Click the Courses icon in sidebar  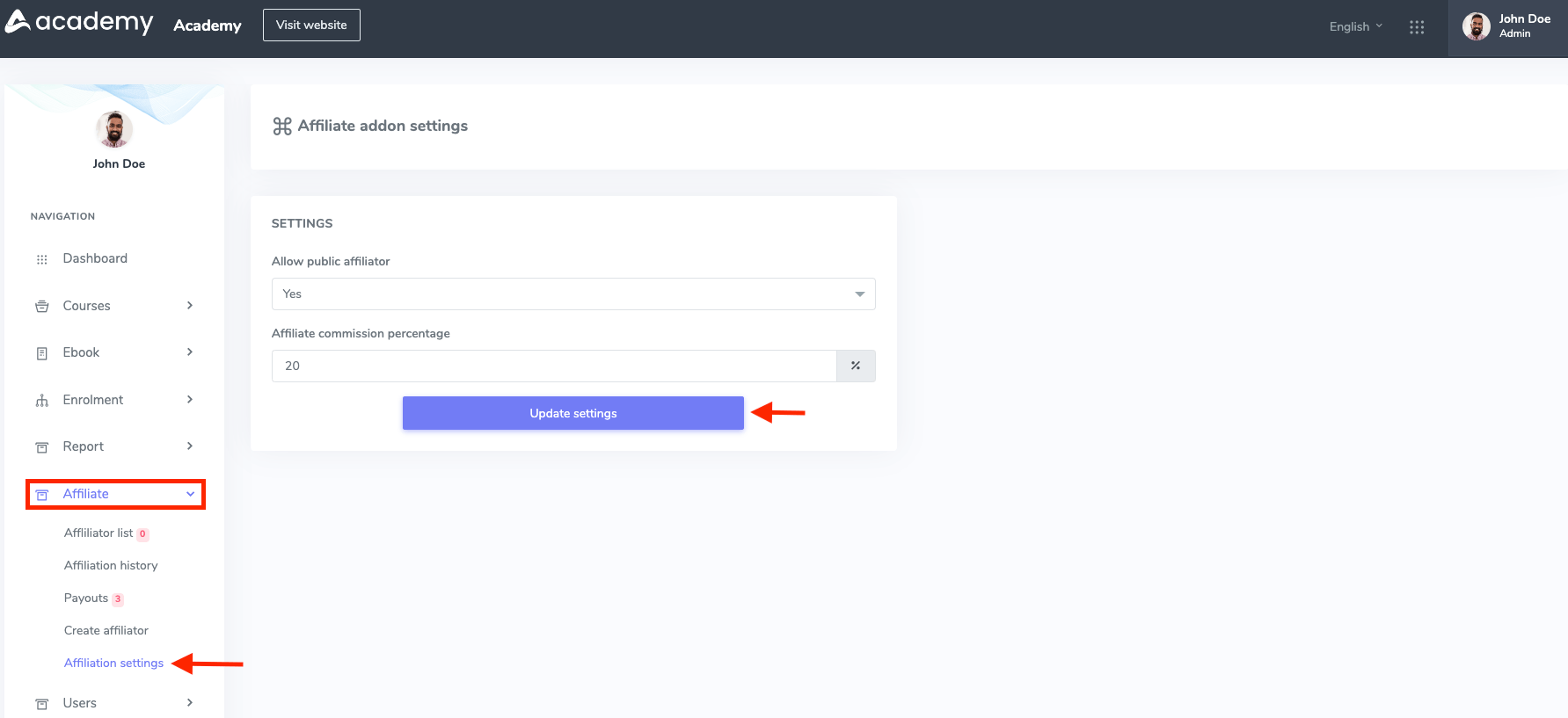pyautogui.click(x=41, y=307)
